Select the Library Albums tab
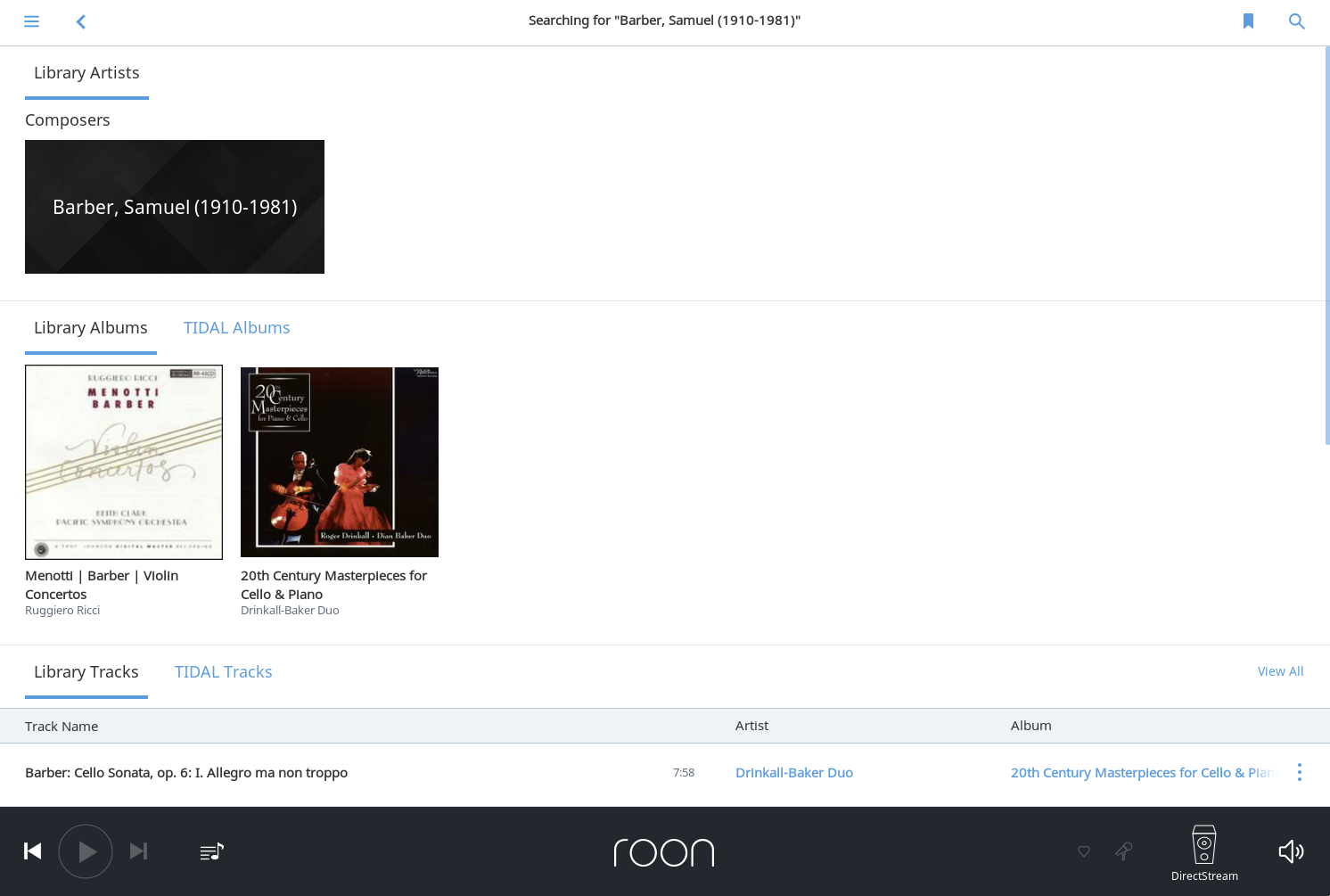This screenshot has height=896, width=1330. point(90,327)
